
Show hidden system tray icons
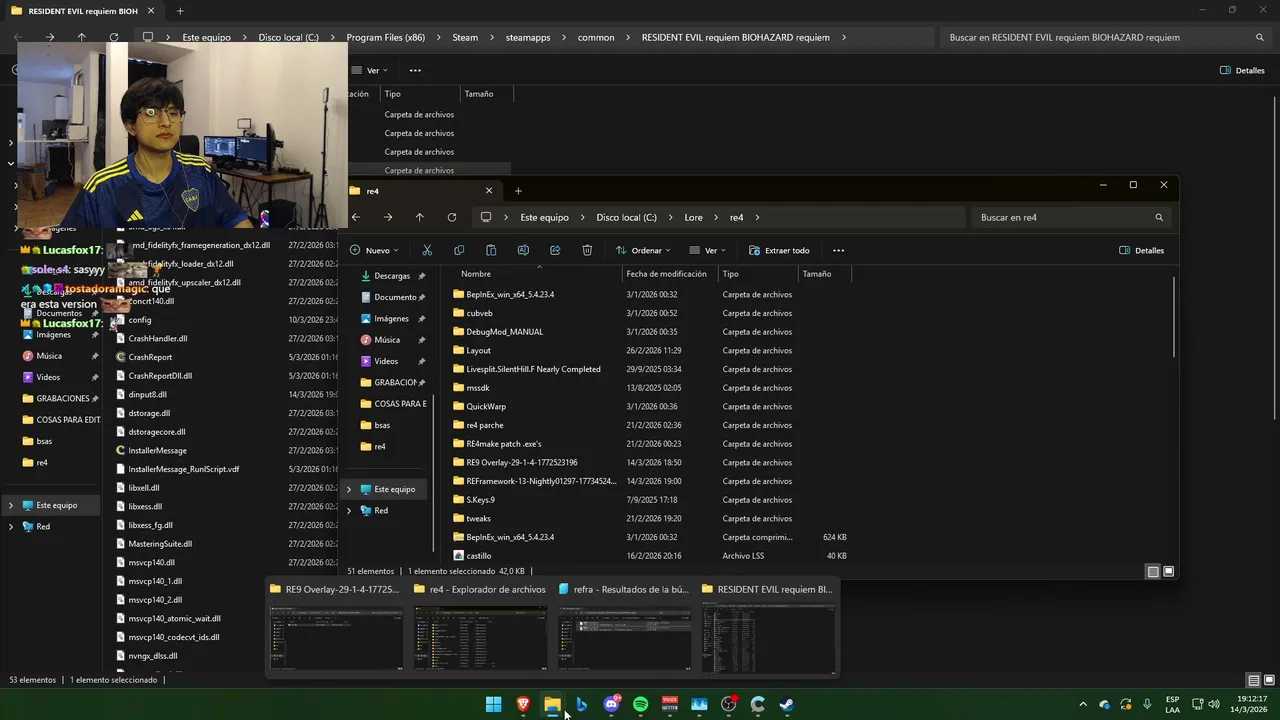click(x=1083, y=704)
